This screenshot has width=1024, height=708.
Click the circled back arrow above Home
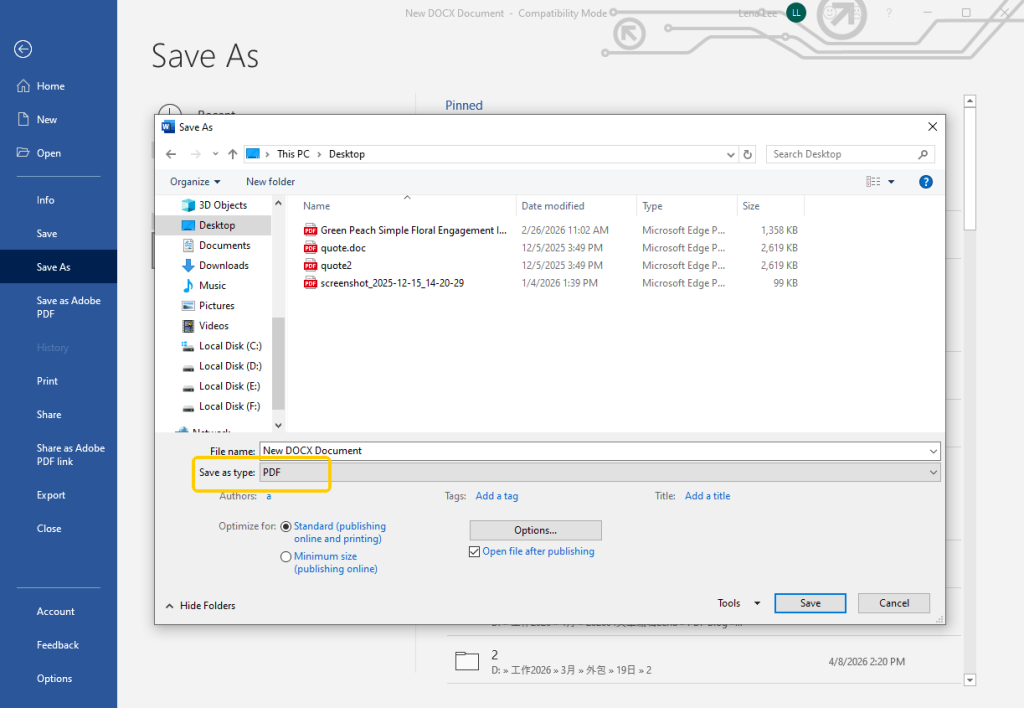coord(22,48)
